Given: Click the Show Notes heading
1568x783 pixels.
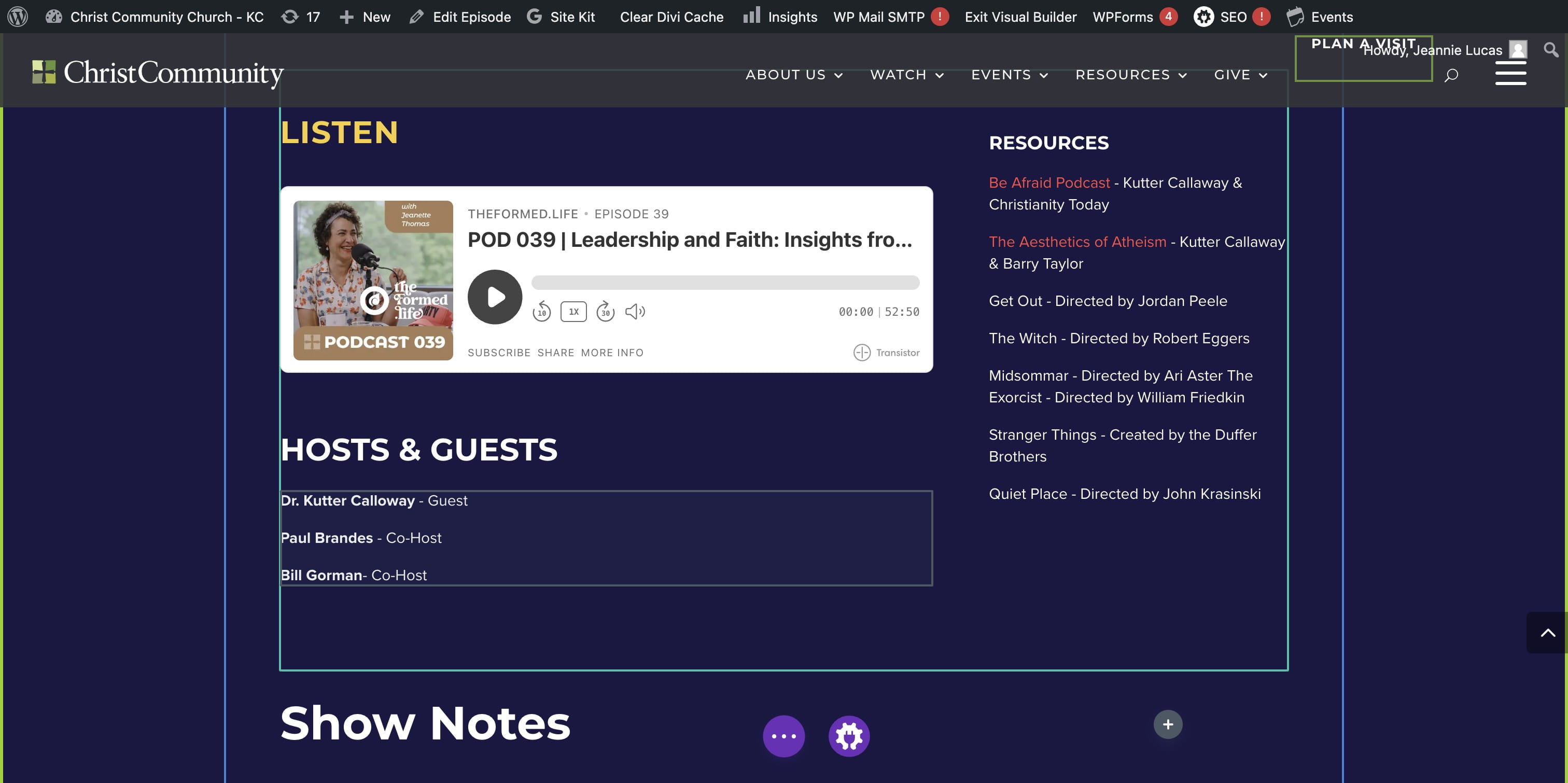Looking at the screenshot, I should tap(425, 723).
